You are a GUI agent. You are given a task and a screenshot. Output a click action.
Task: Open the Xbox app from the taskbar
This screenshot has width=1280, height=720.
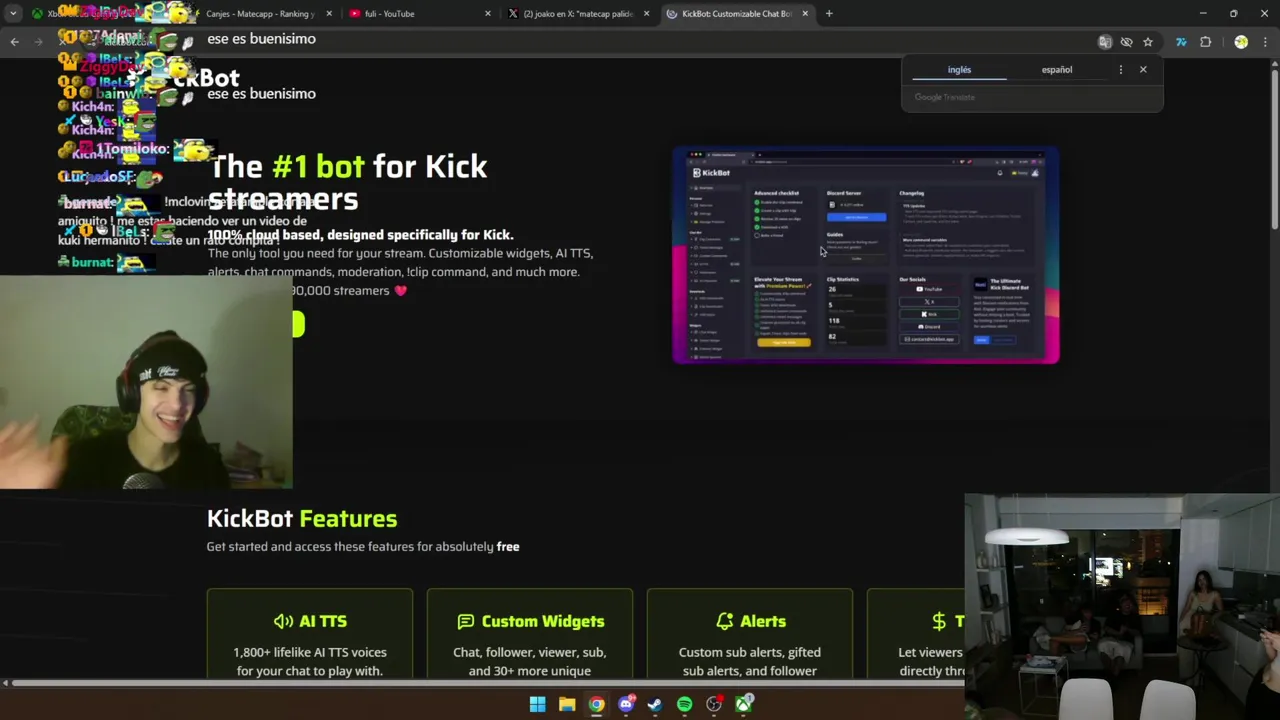pyautogui.click(x=744, y=705)
